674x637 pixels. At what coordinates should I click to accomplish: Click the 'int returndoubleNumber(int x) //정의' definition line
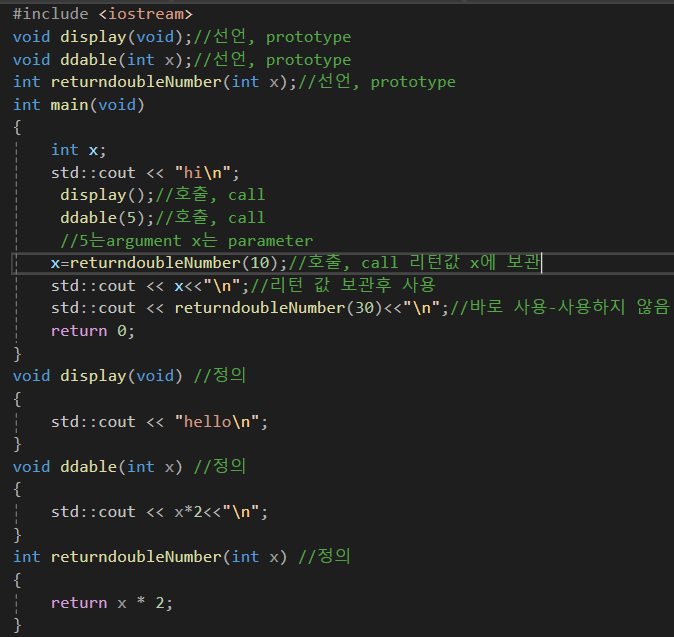pos(182,557)
